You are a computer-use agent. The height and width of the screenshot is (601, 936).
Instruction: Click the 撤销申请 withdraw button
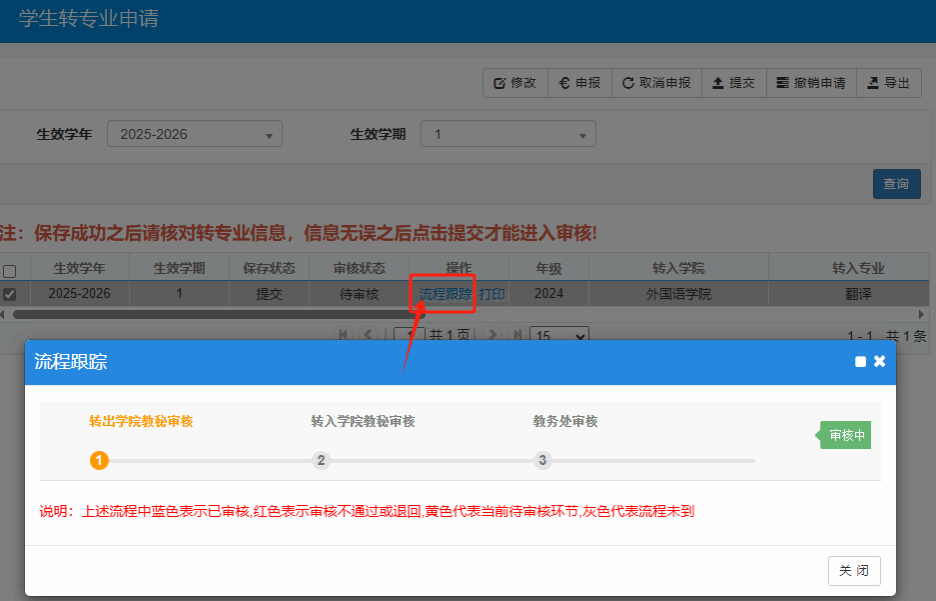(811, 83)
